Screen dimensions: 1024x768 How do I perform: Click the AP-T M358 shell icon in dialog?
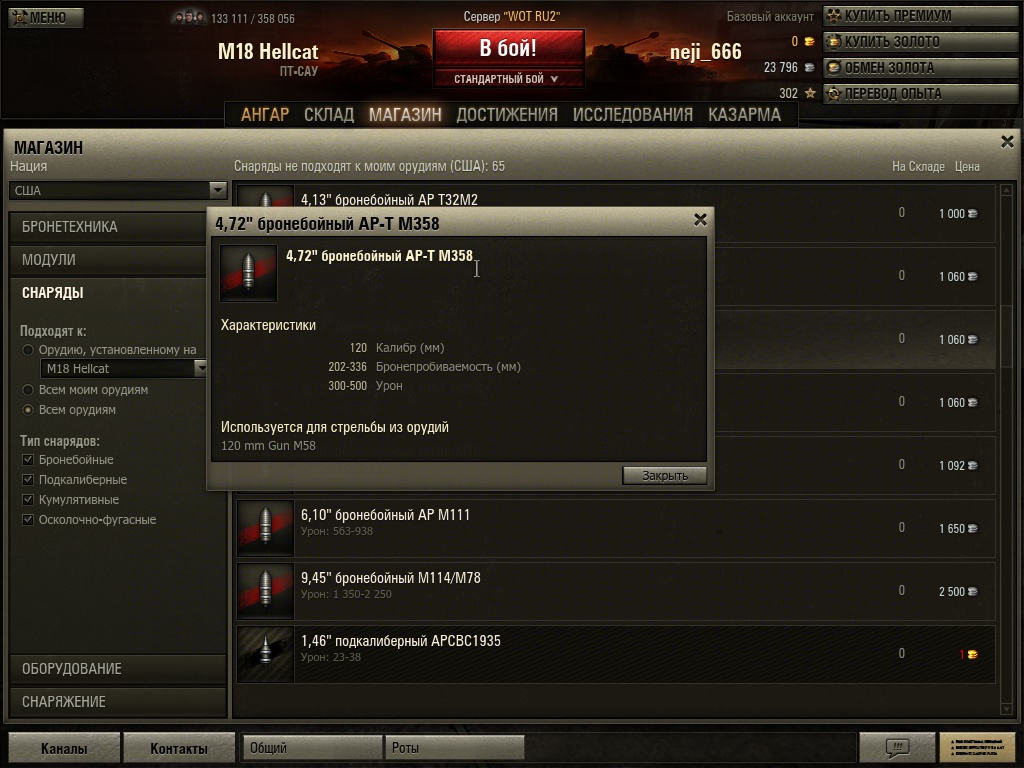[248, 273]
